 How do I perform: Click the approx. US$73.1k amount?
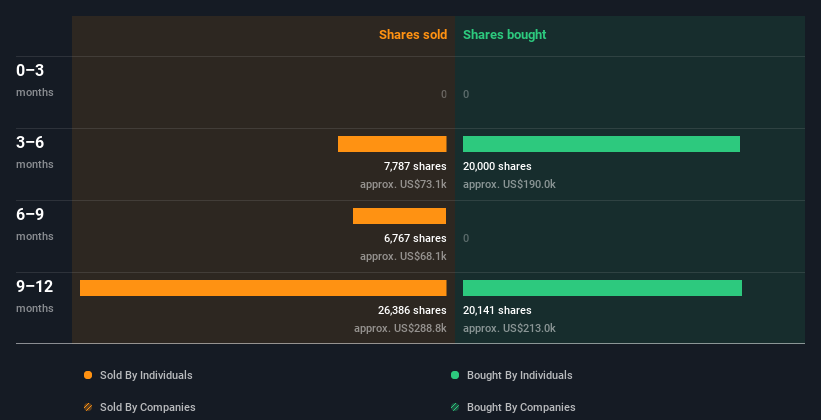(x=403, y=184)
